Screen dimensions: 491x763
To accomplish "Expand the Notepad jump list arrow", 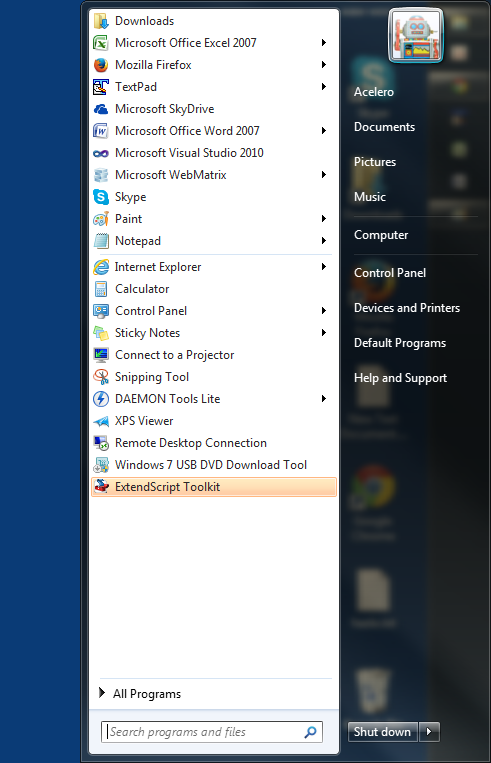I will (324, 241).
